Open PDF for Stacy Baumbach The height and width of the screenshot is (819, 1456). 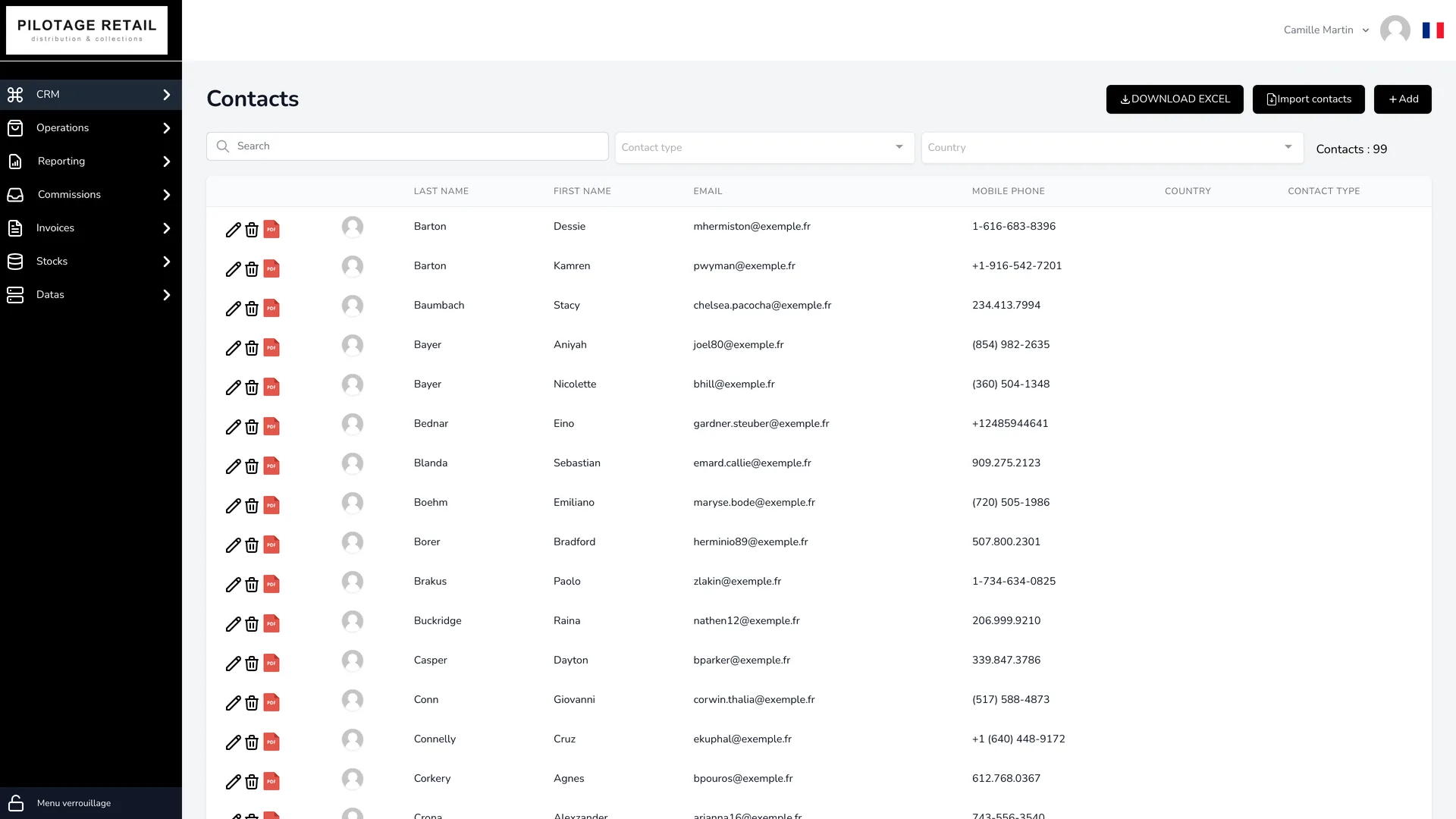pyautogui.click(x=271, y=308)
